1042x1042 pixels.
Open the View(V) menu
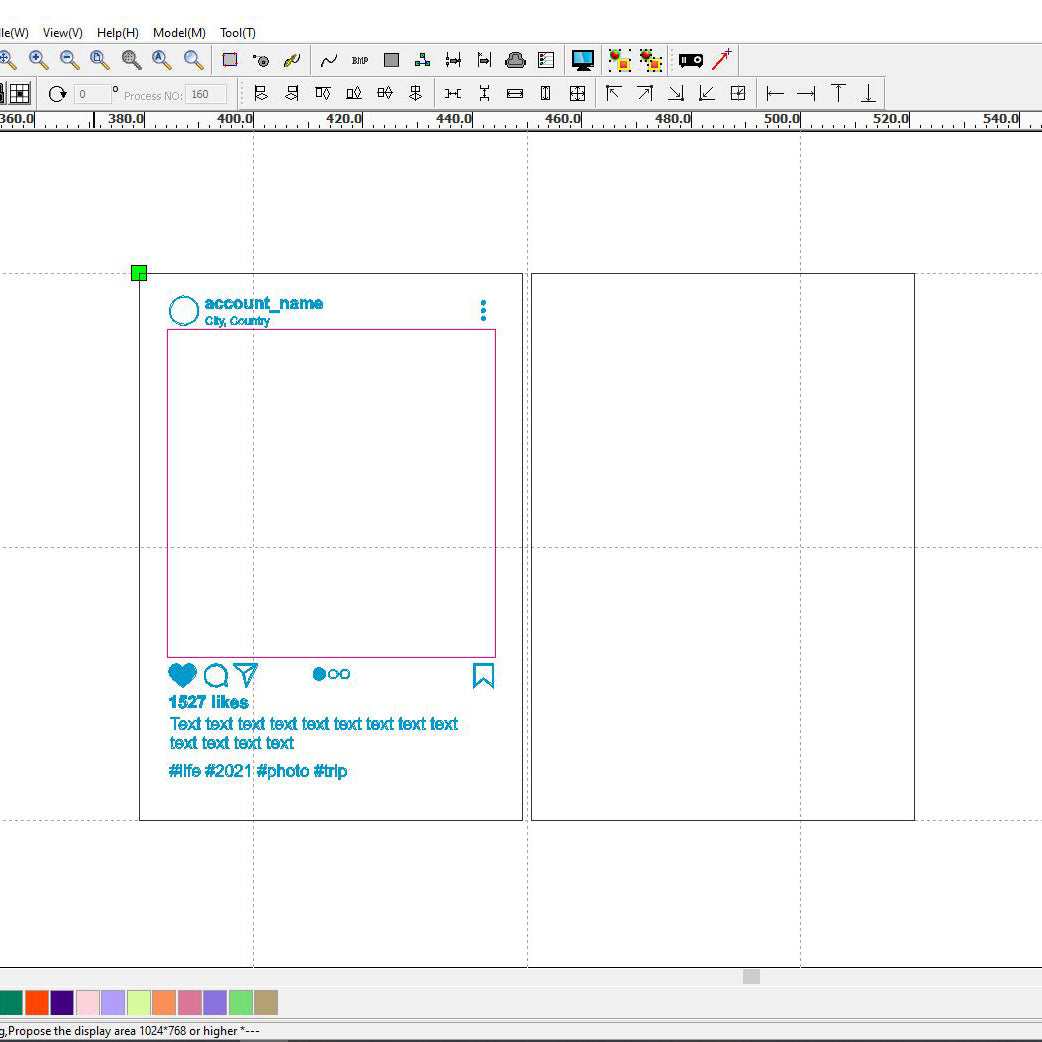pyautogui.click(x=63, y=33)
